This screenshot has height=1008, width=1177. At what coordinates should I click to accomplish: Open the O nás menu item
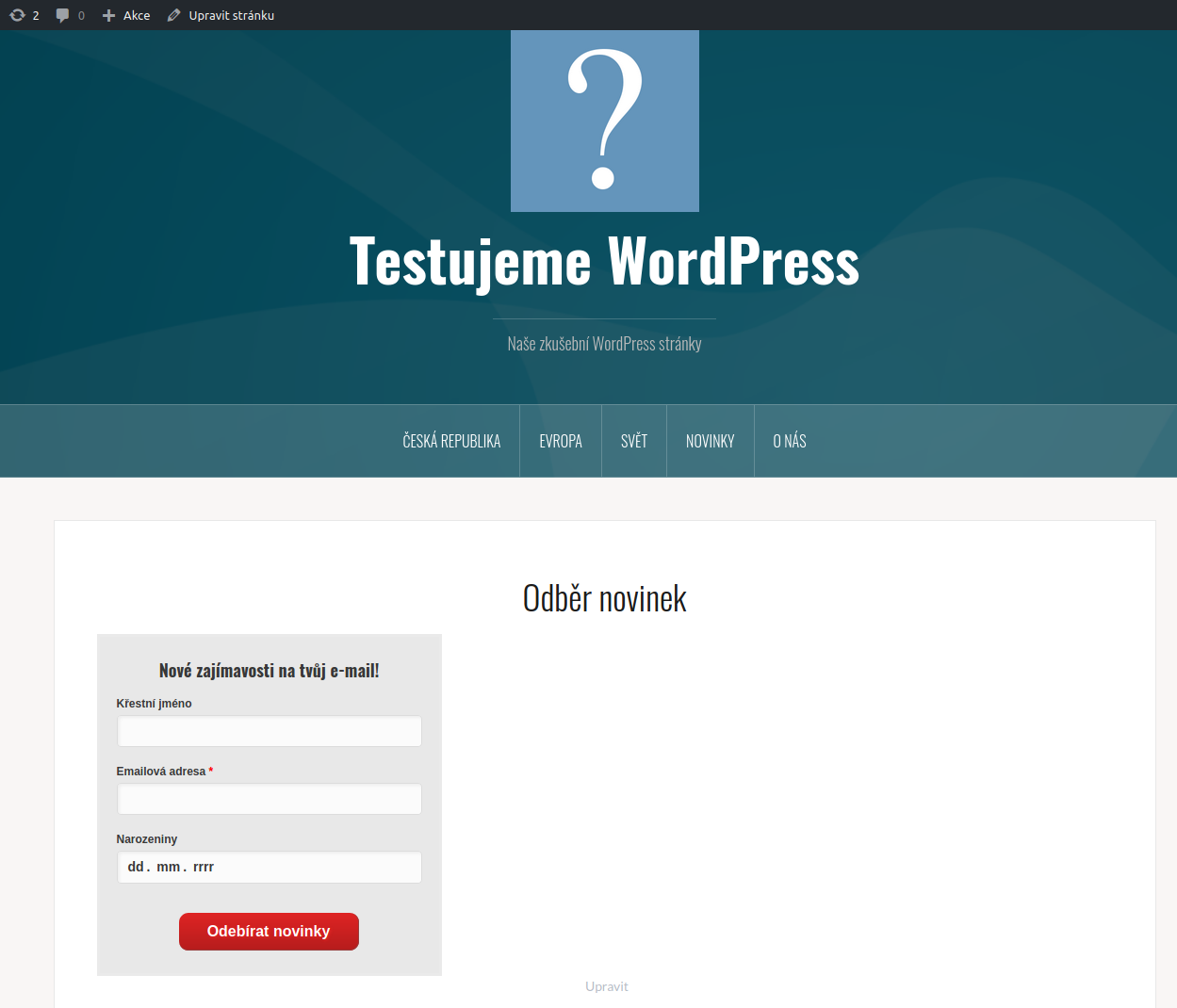point(790,441)
